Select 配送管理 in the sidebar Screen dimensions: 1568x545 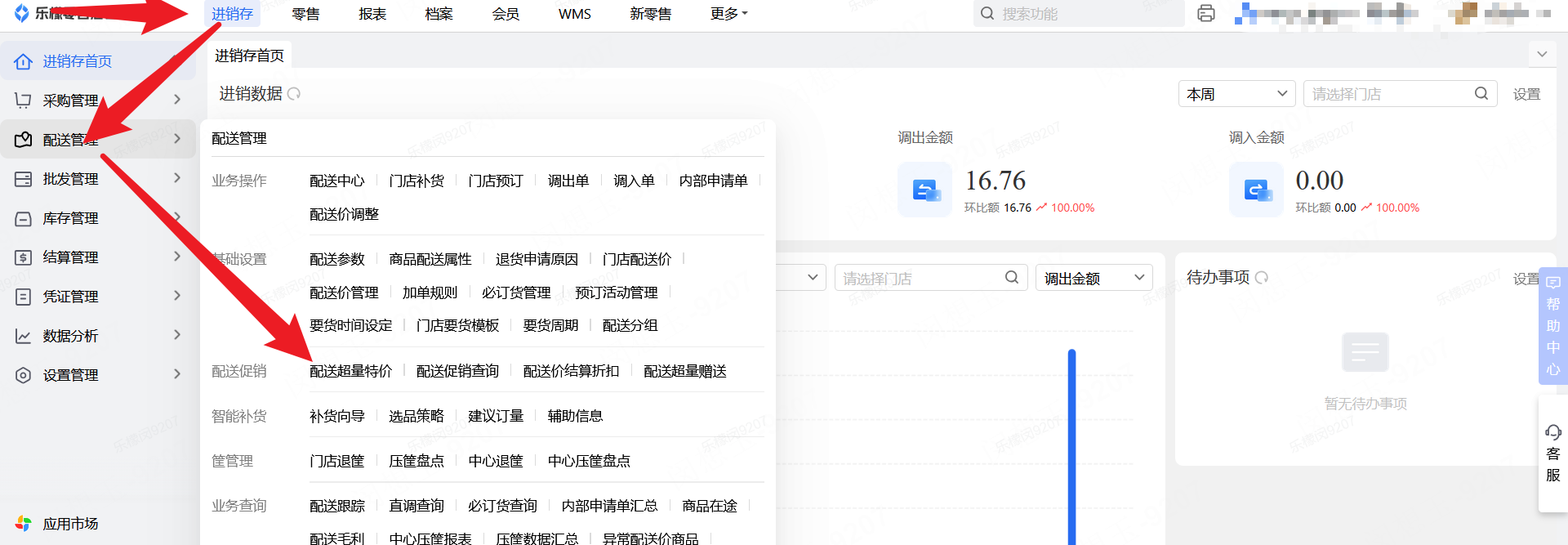[x=98, y=139]
